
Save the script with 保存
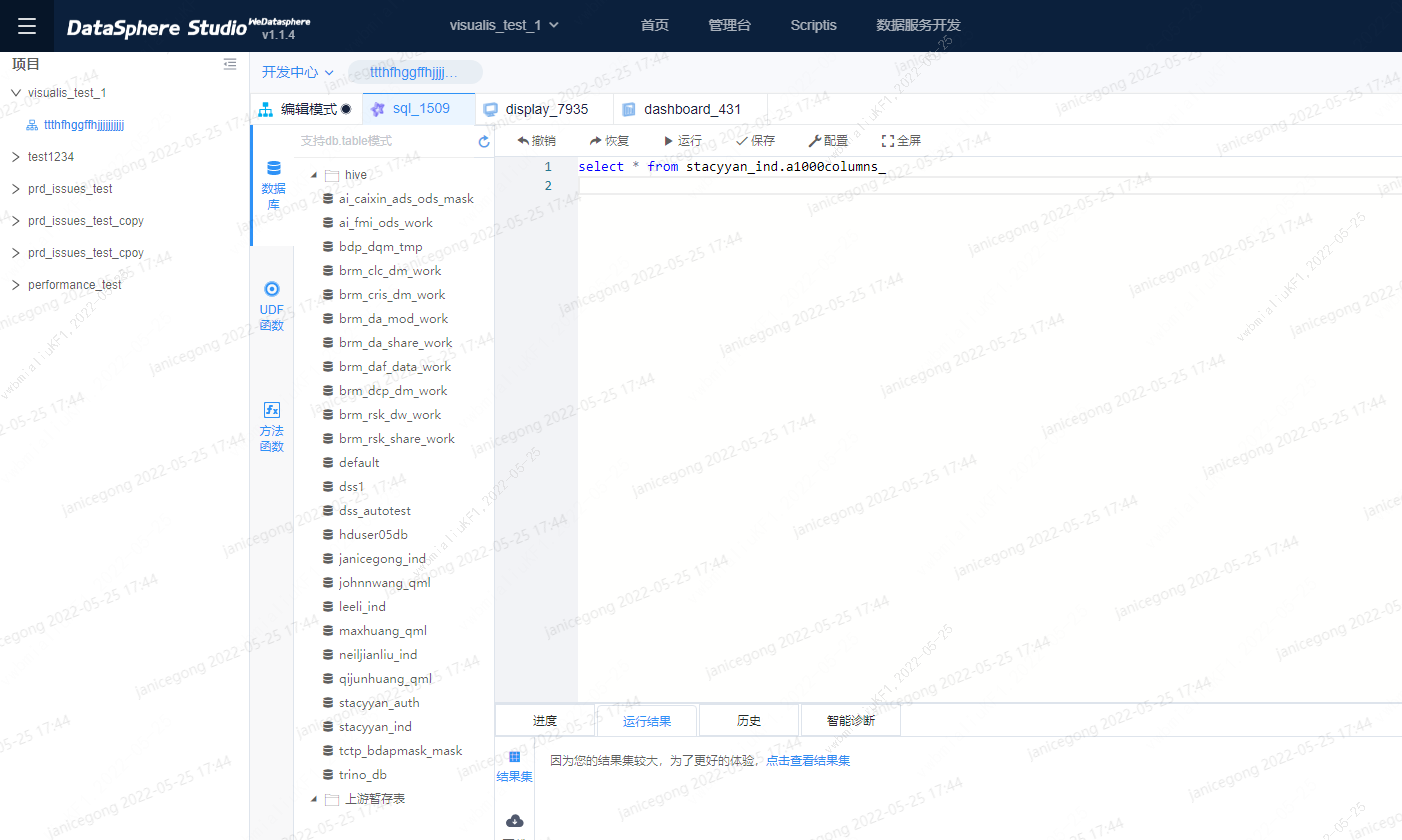[x=755, y=140]
